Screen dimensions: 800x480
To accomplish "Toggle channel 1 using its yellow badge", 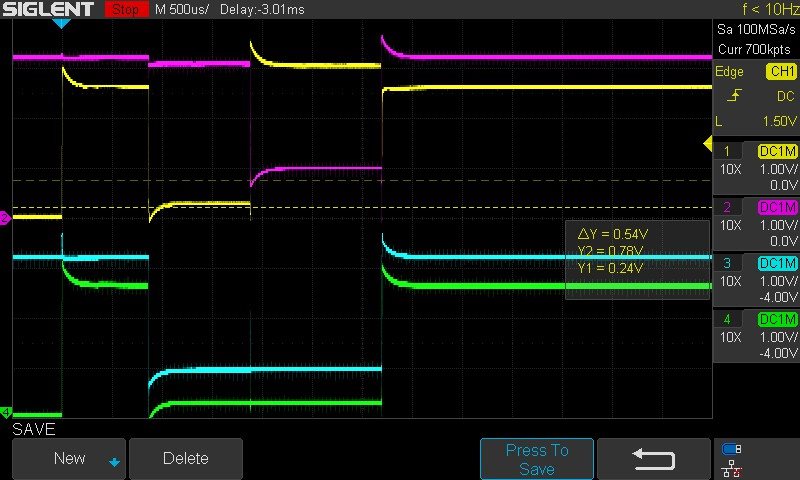I will coord(777,151).
